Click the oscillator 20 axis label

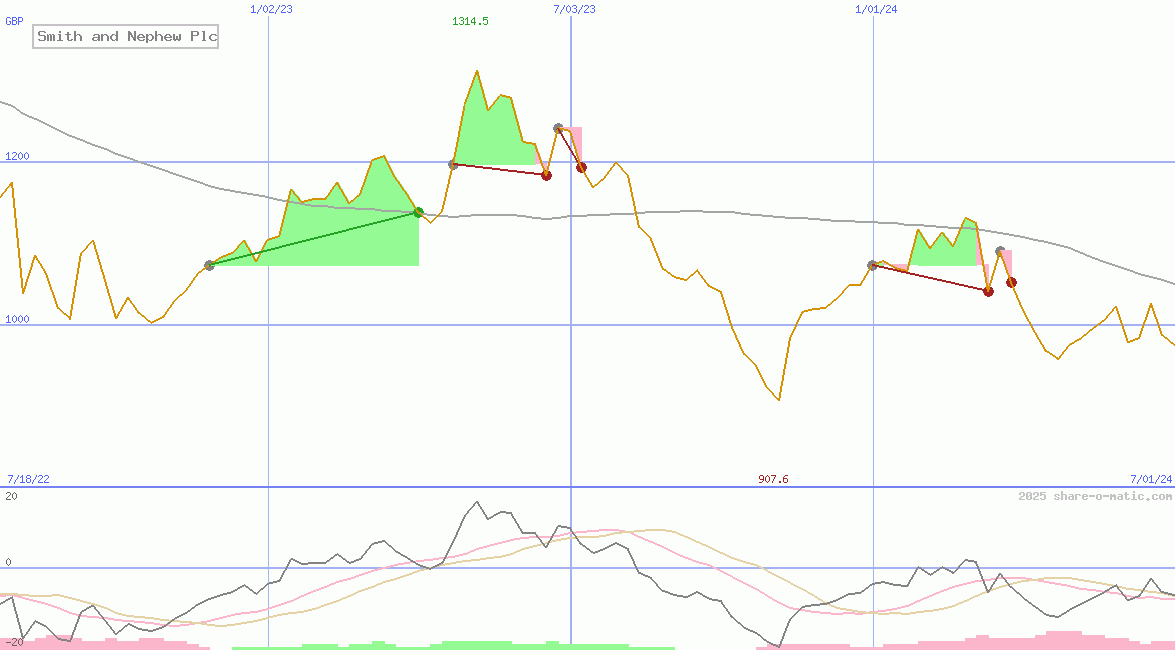[x=11, y=496]
